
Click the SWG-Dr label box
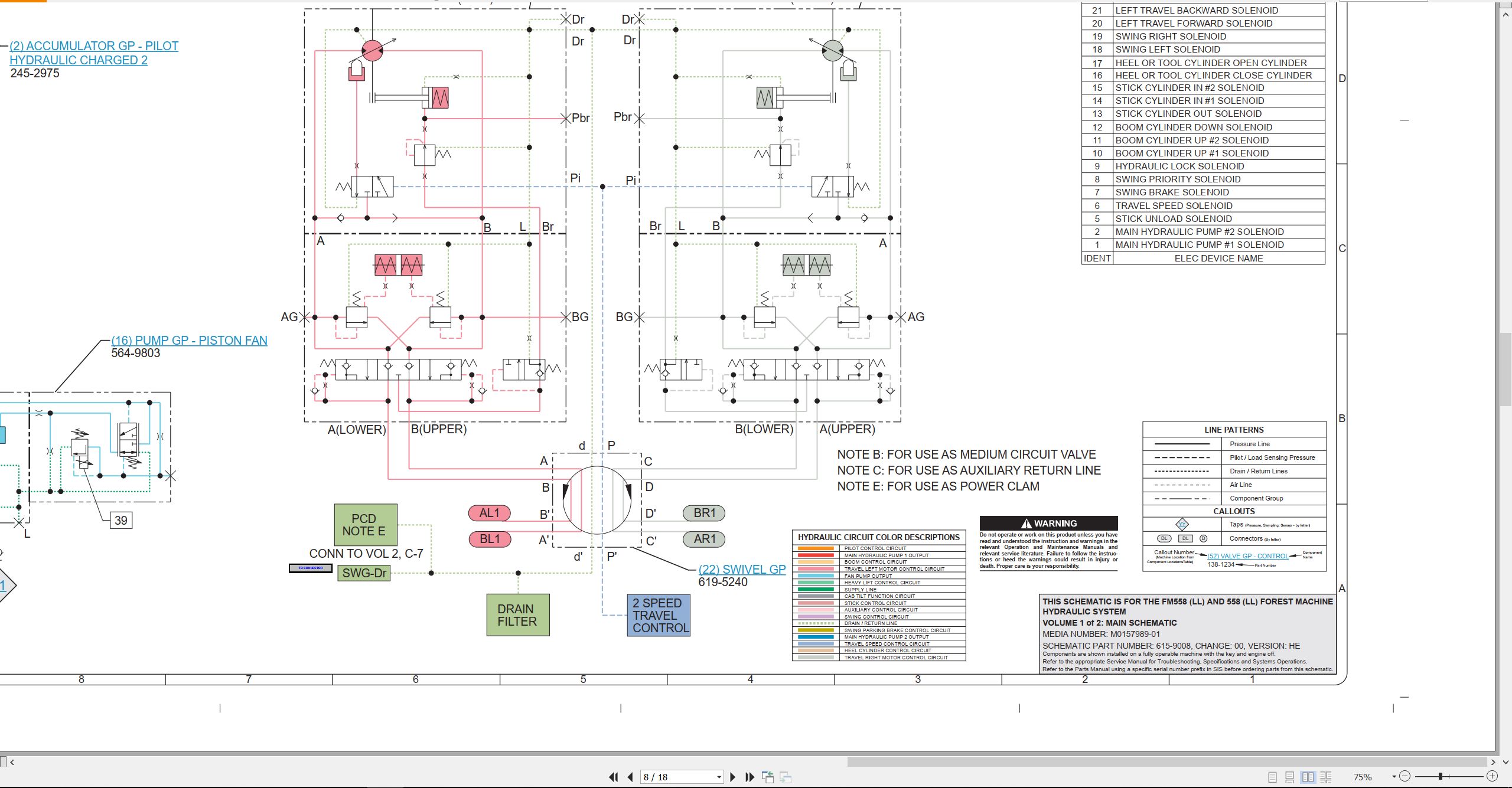click(364, 573)
